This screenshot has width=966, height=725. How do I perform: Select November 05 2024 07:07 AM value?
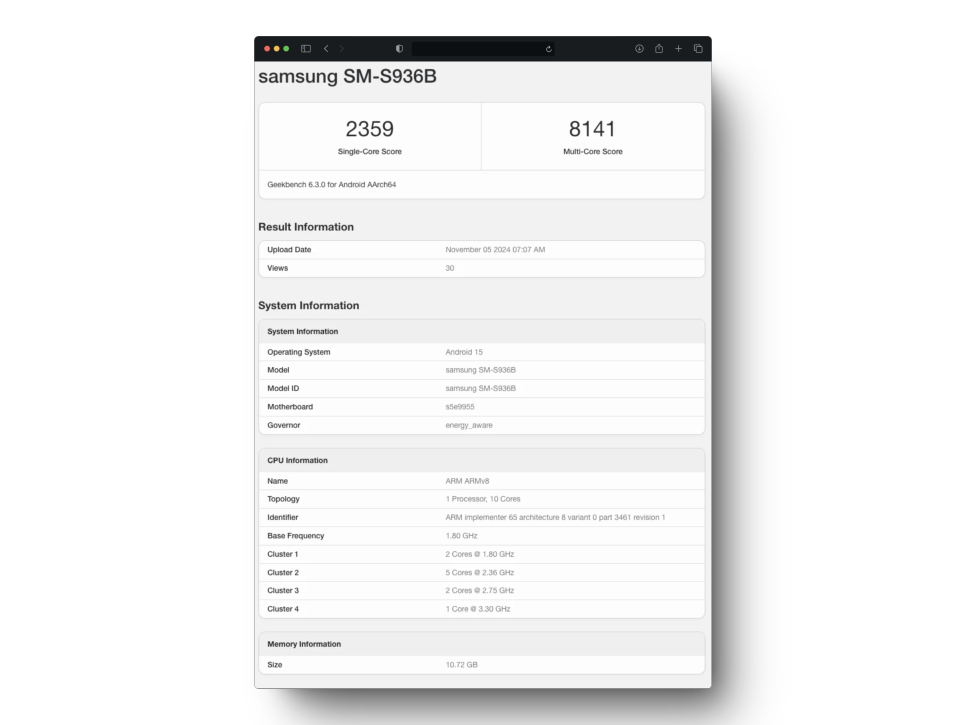pos(495,249)
